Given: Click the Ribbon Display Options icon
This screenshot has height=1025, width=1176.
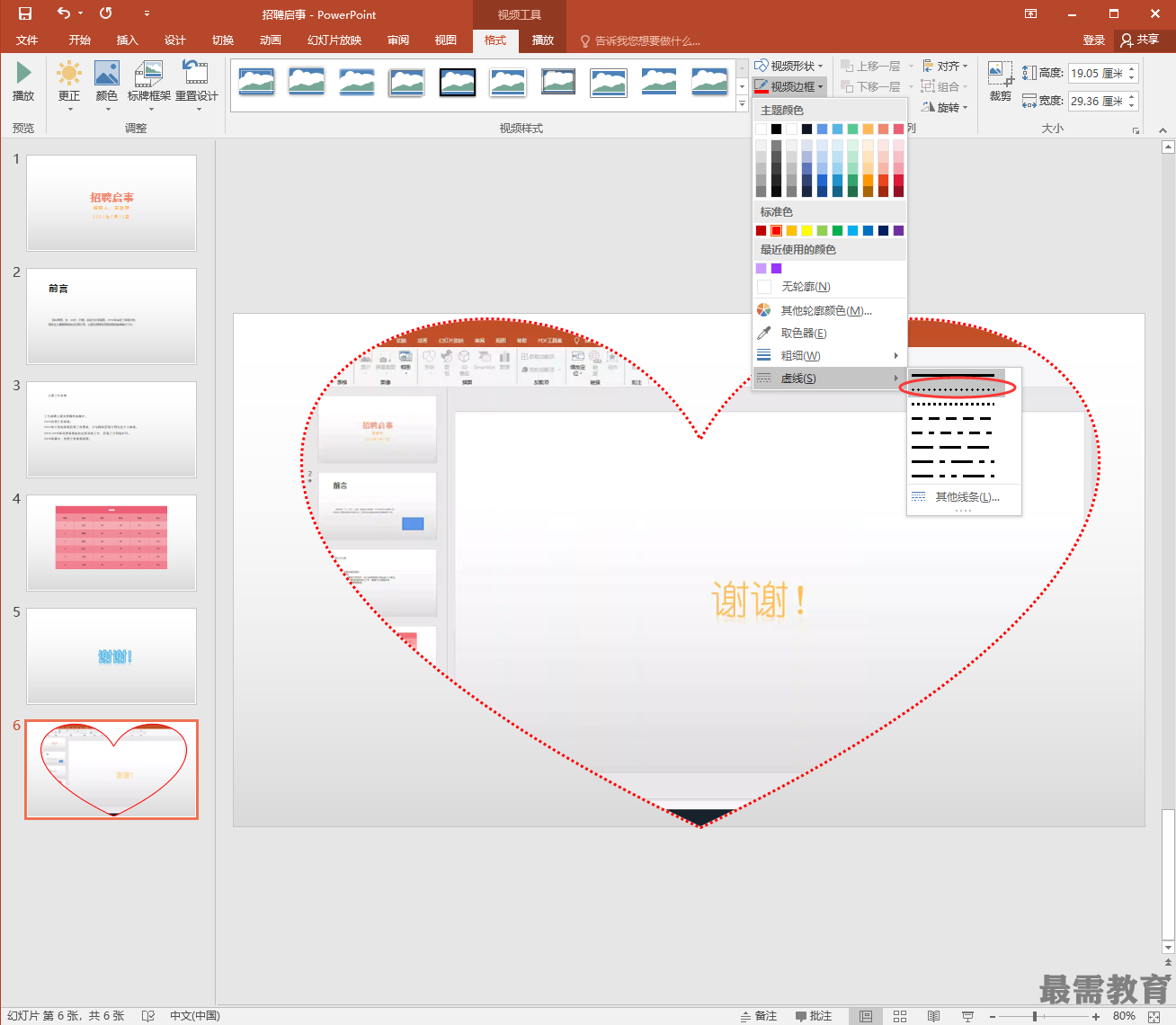Looking at the screenshot, I should coord(1030,13).
